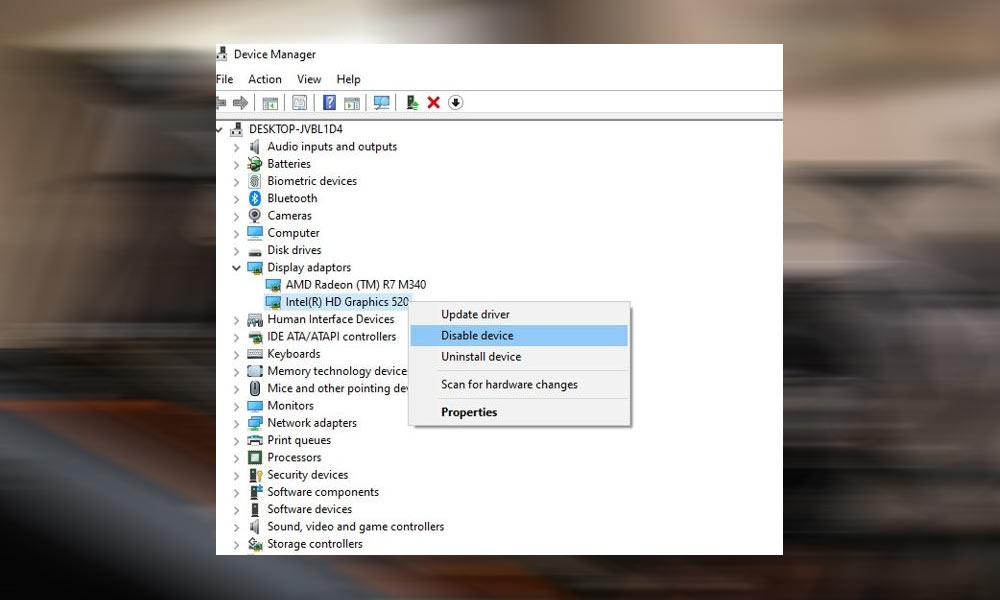Choose Properties from context menu

click(519, 412)
